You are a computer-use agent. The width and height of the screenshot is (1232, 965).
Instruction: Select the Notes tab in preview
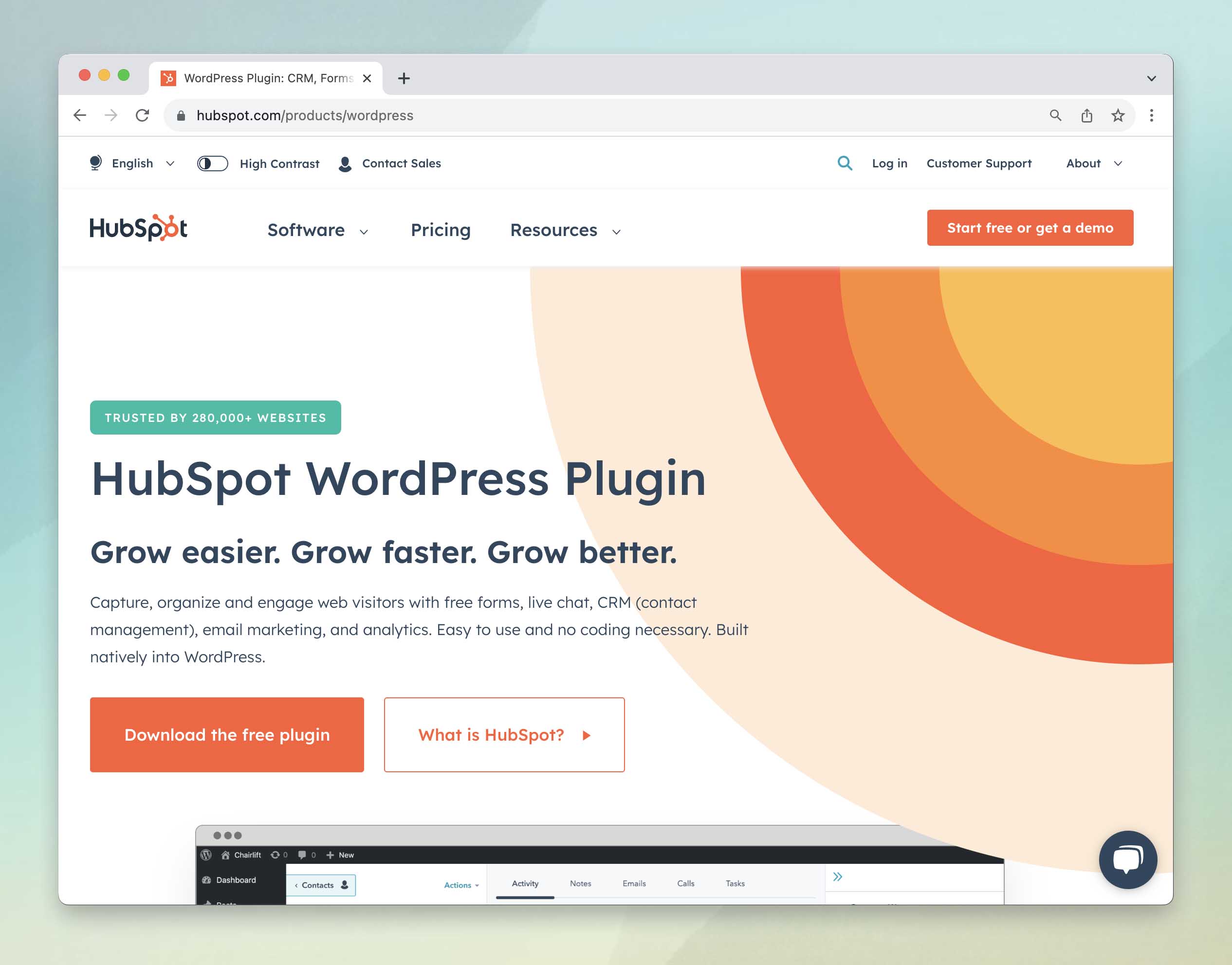point(580,883)
